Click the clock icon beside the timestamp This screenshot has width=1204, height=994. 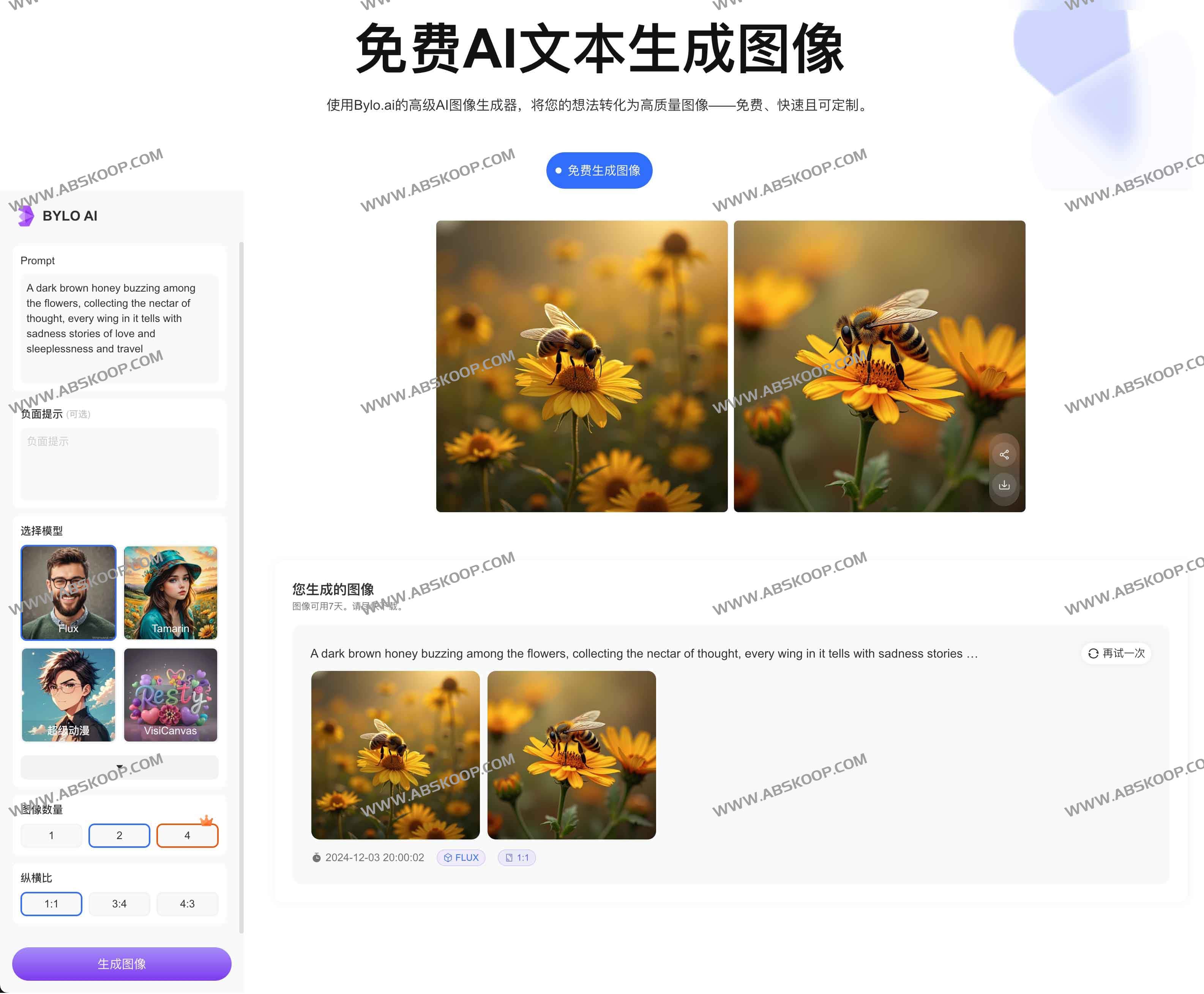click(317, 857)
